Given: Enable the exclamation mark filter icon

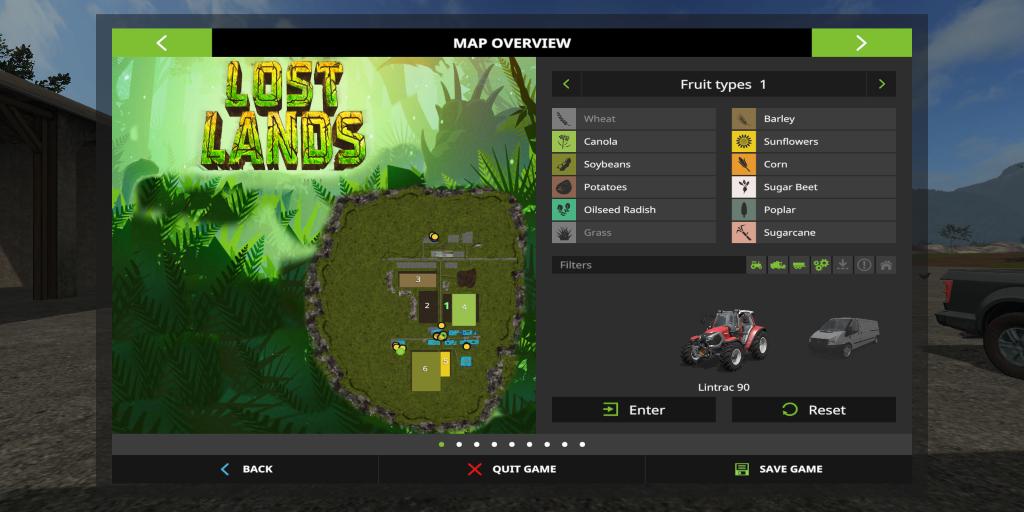Looking at the screenshot, I should tap(864, 265).
